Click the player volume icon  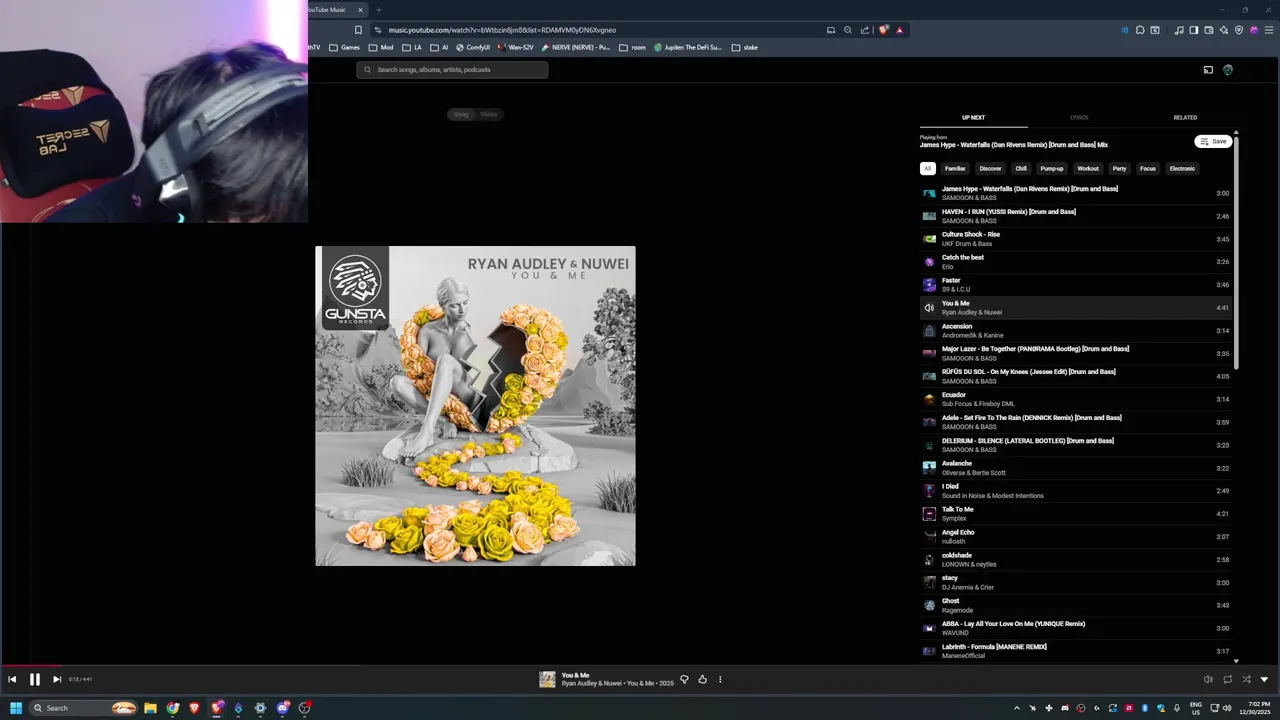[1208, 679]
